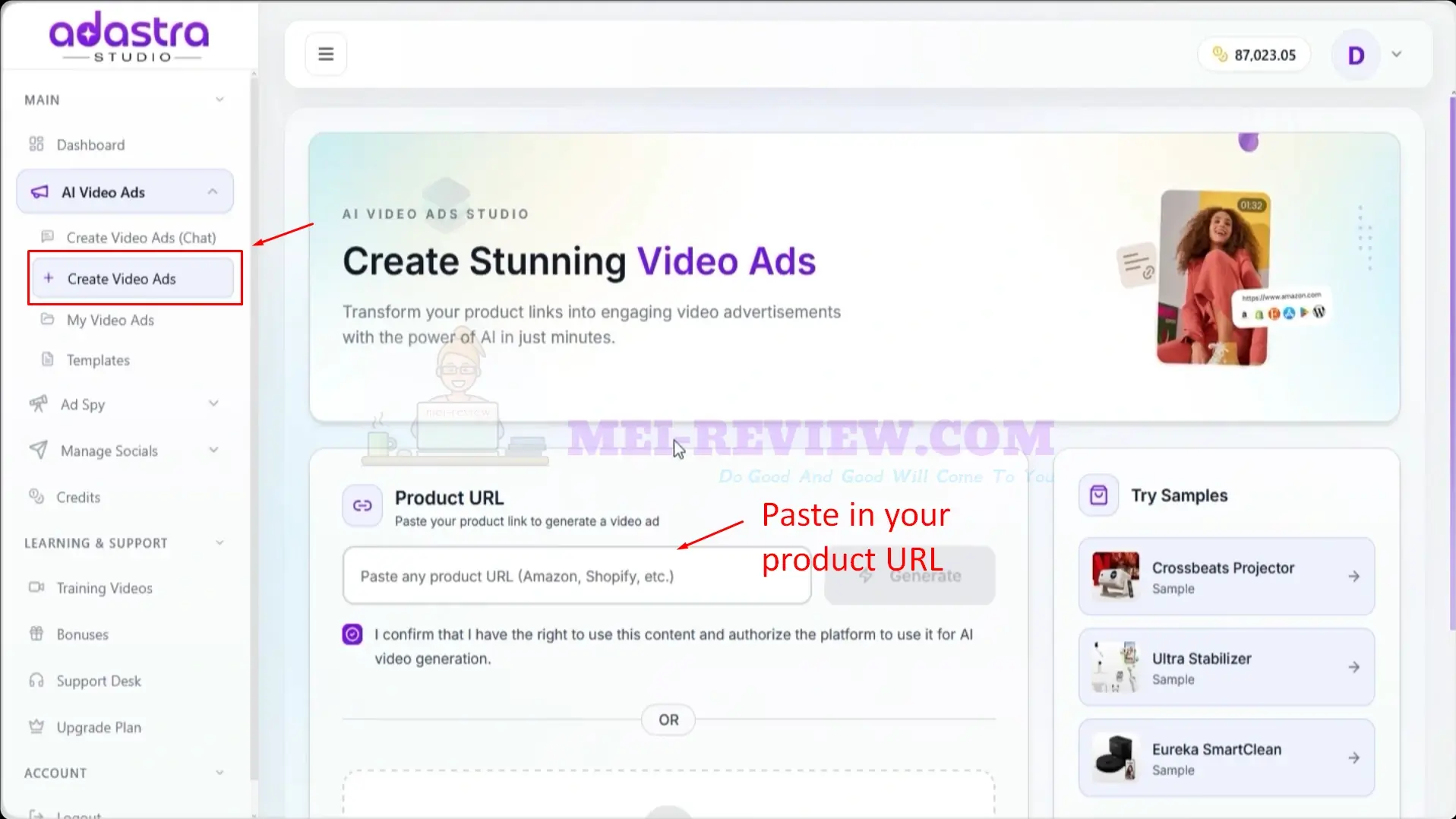Viewport: 1456px width, 819px height.
Task: Click the Product URL link icon
Action: point(362,506)
